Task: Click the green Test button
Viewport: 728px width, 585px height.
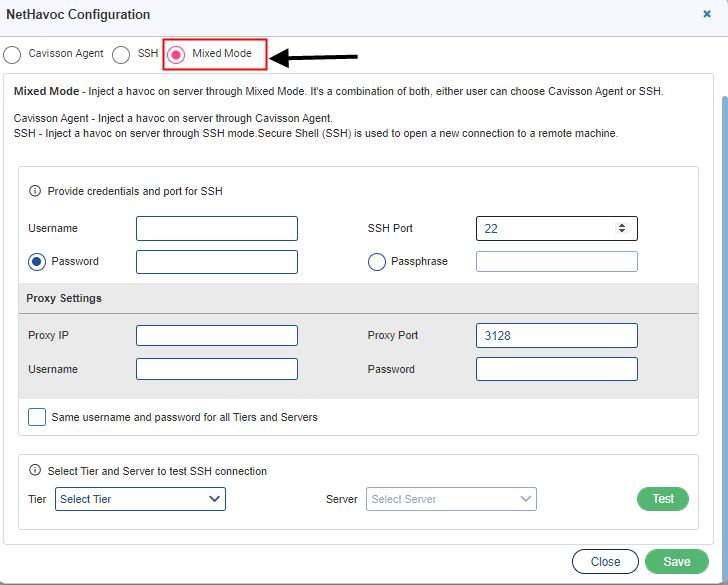Action: 663,499
